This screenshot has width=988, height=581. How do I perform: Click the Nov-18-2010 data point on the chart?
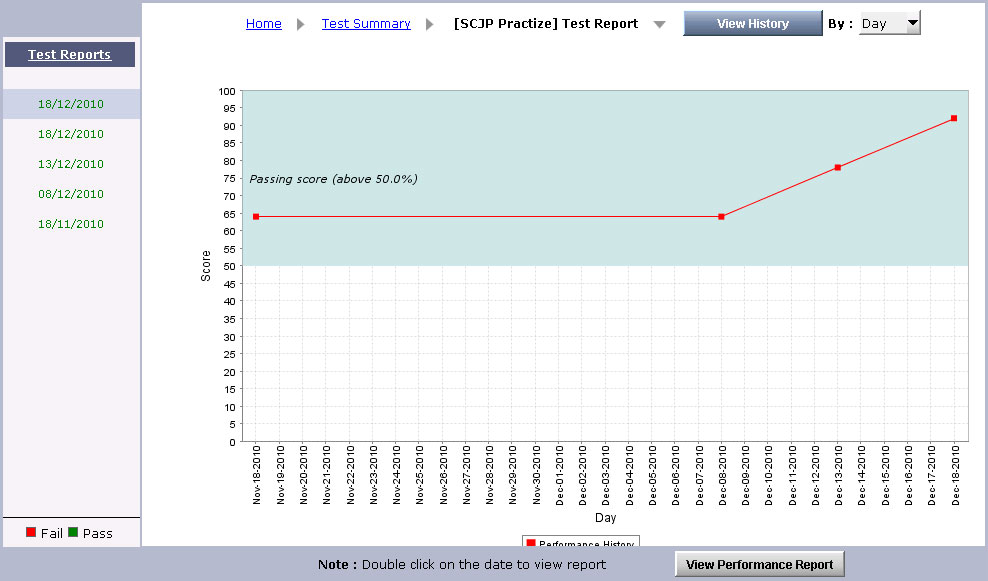(x=256, y=216)
